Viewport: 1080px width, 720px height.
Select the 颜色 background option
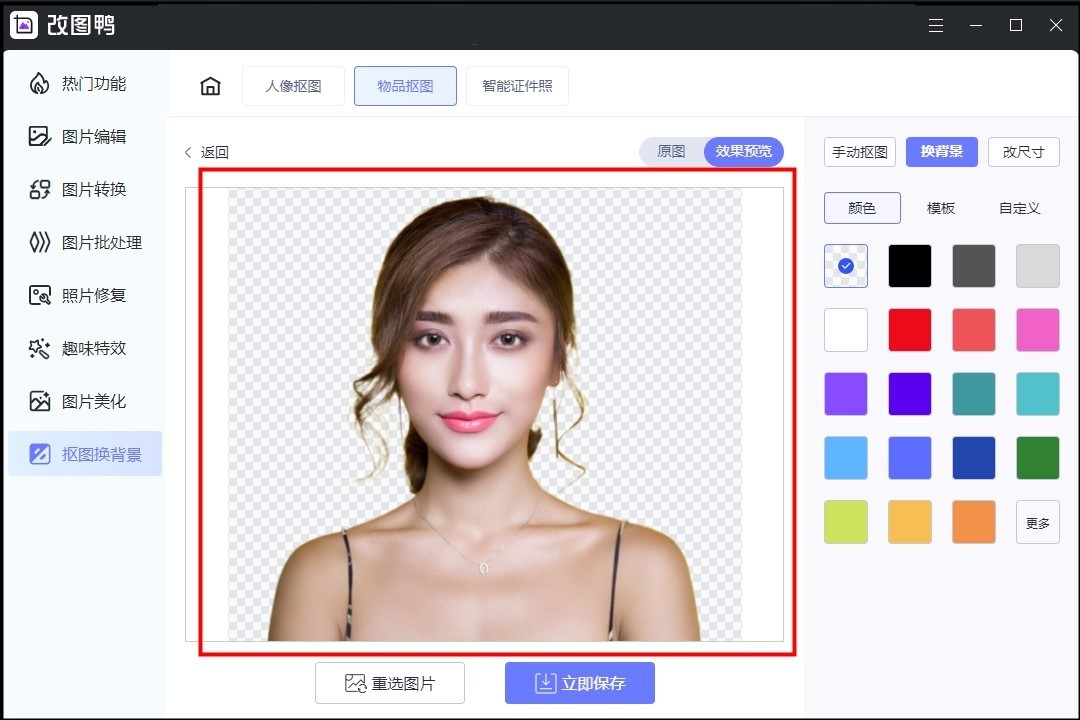point(862,208)
